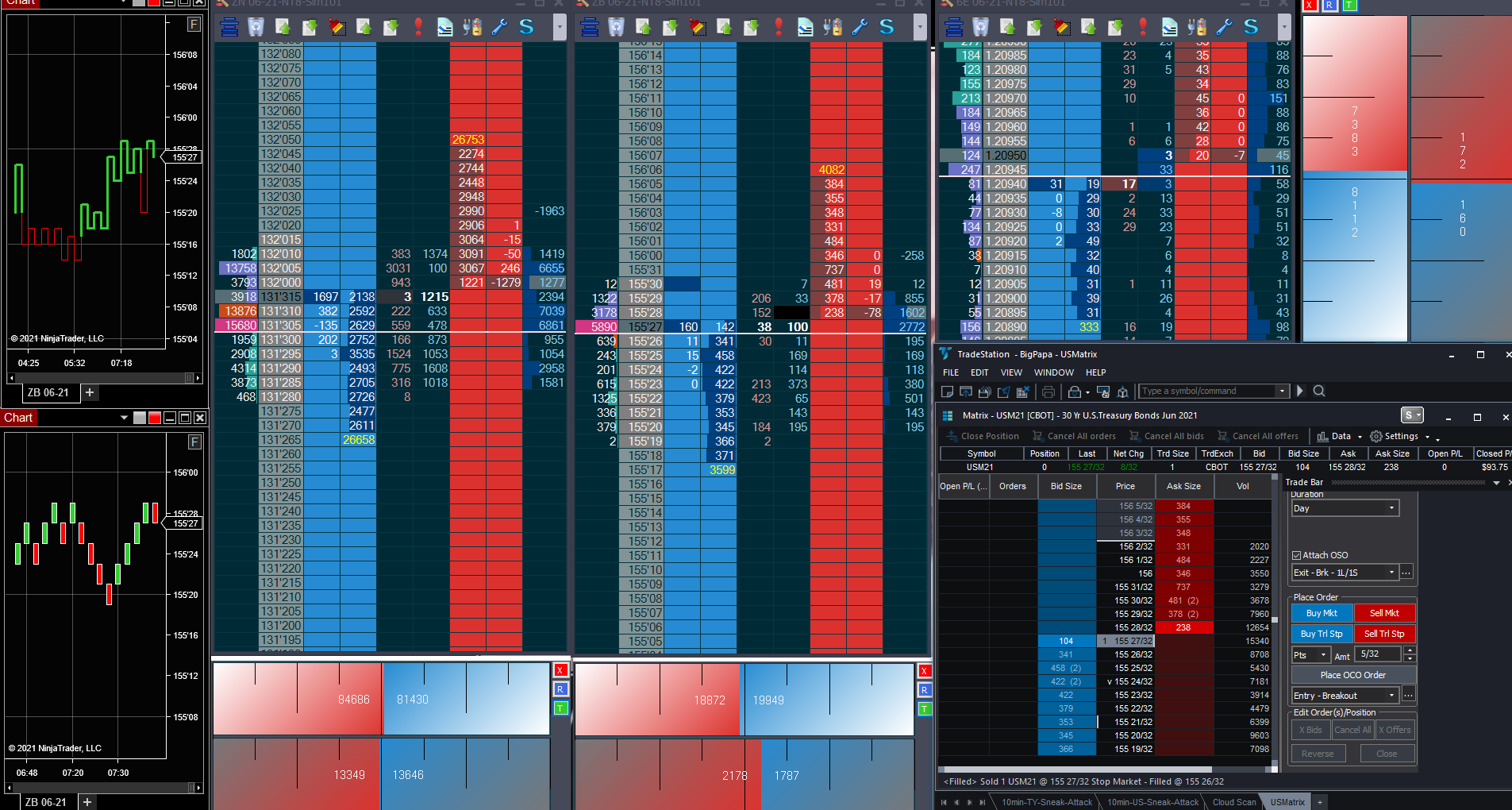This screenshot has height=810, width=1512.
Task: Click the center-ladder icon in ZB window toolbar
Action: click(x=590, y=28)
